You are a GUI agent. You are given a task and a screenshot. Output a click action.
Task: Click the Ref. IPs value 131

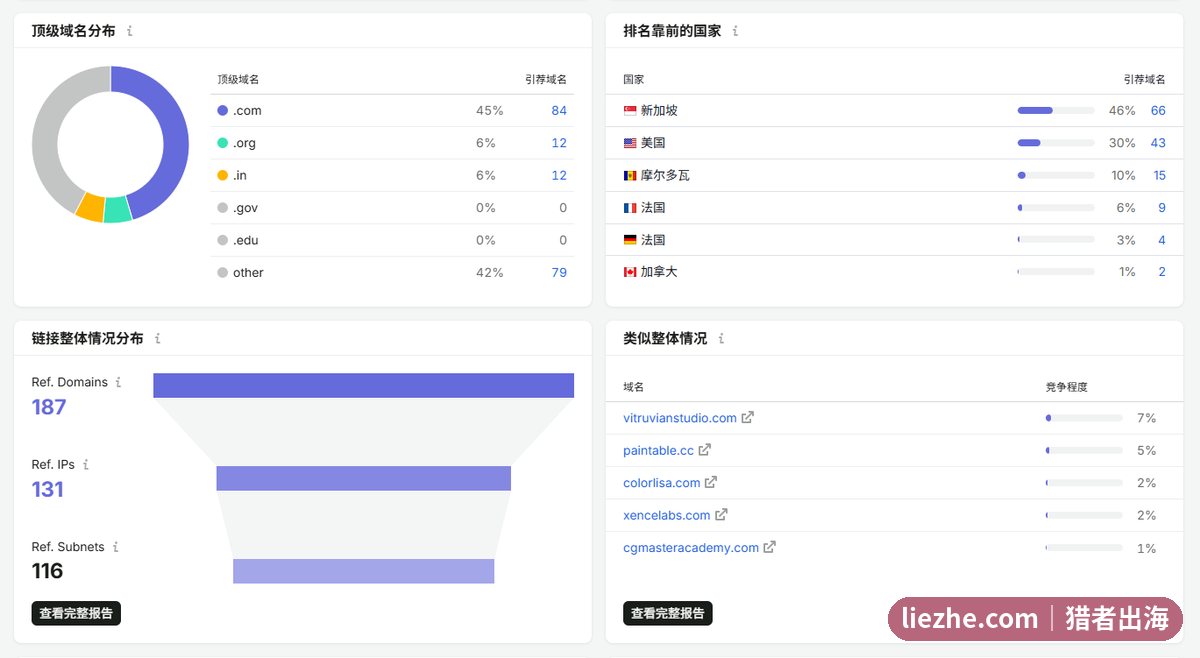pos(47,489)
